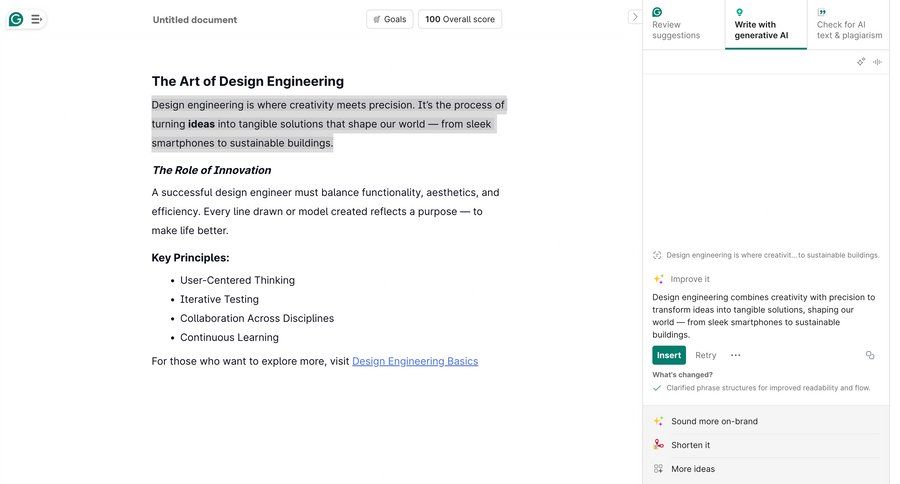Click the sparkle prompt icon in panel header
Image resolution: width=900 pixels, height=484 pixels.
point(861,61)
